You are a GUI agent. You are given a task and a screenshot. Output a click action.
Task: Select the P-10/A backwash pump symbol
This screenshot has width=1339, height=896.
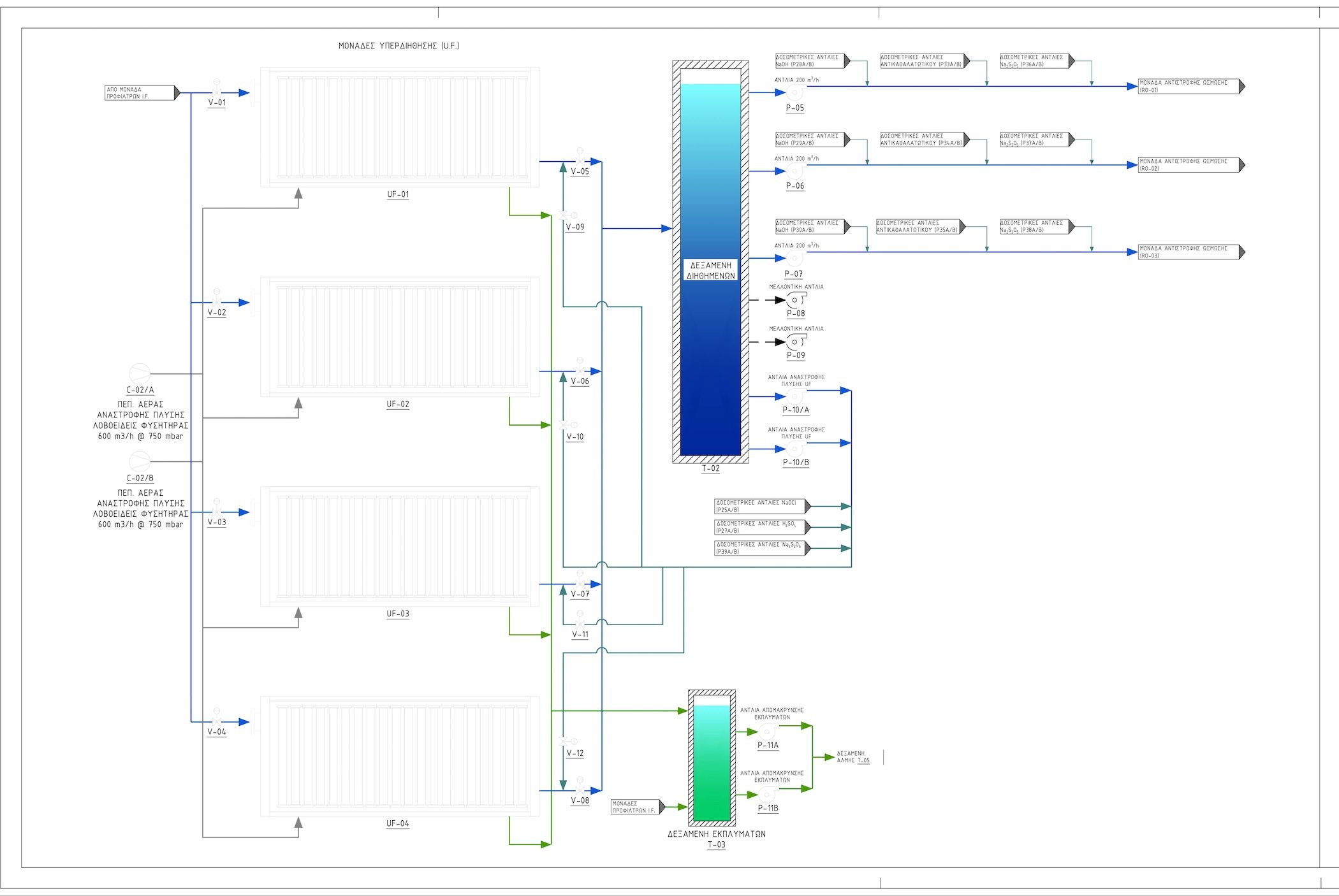(794, 397)
